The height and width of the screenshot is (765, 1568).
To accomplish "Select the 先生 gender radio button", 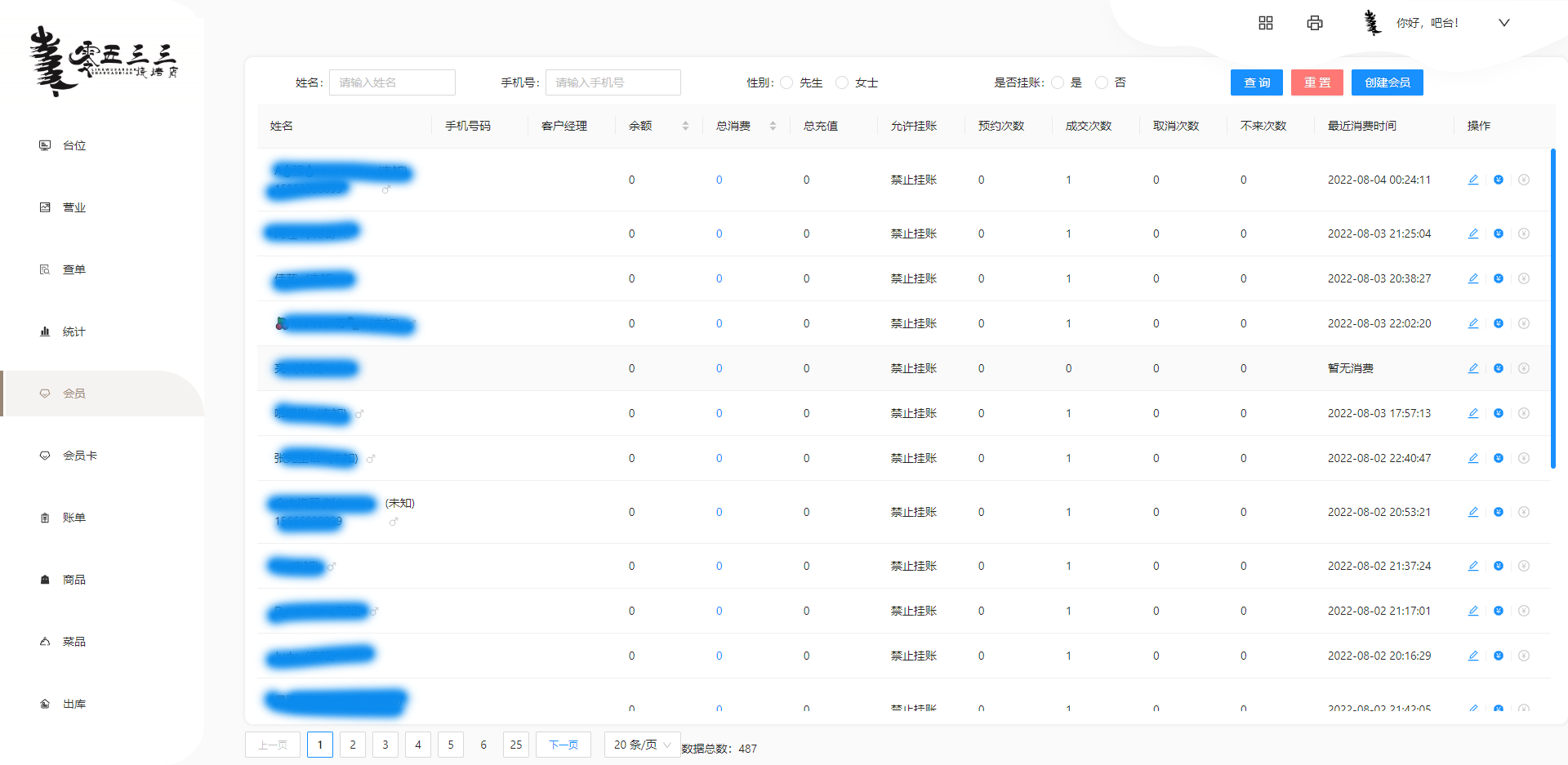I will click(x=786, y=82).
